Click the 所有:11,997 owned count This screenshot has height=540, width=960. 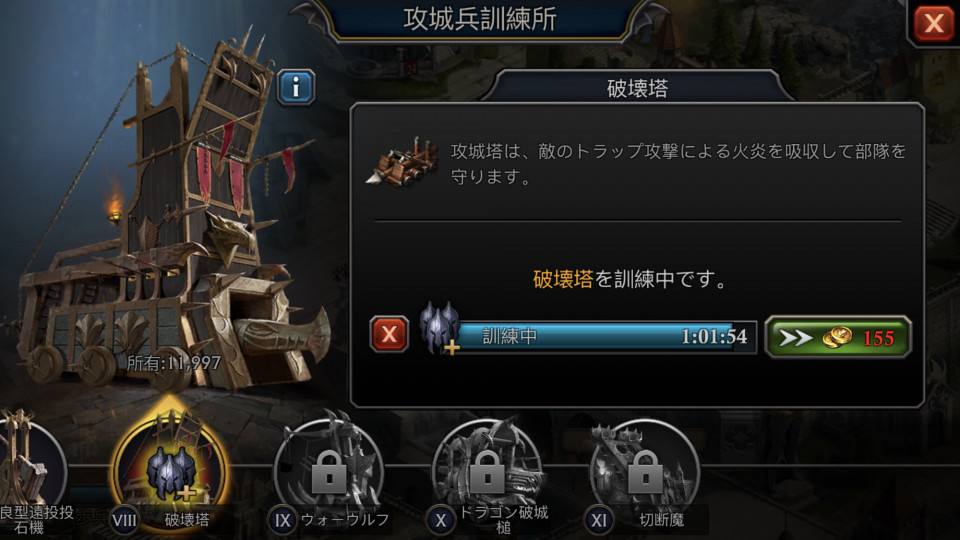173,363
